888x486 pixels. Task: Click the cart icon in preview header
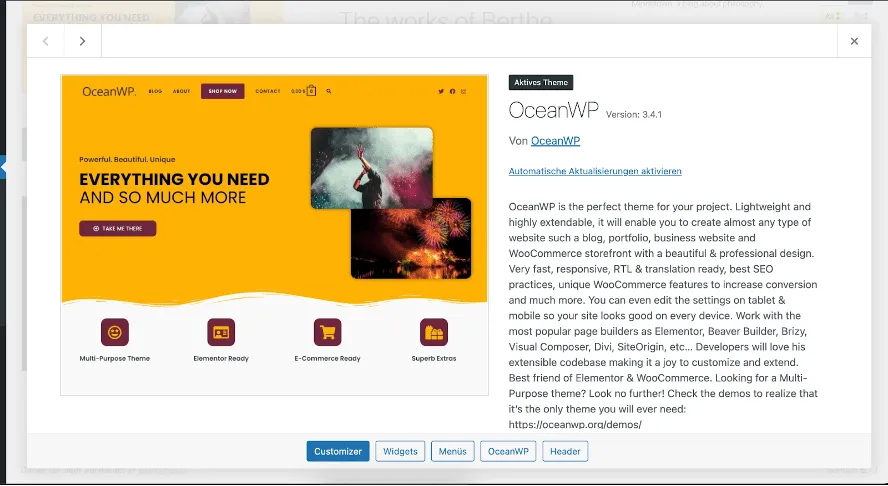[x=311, y=91]
